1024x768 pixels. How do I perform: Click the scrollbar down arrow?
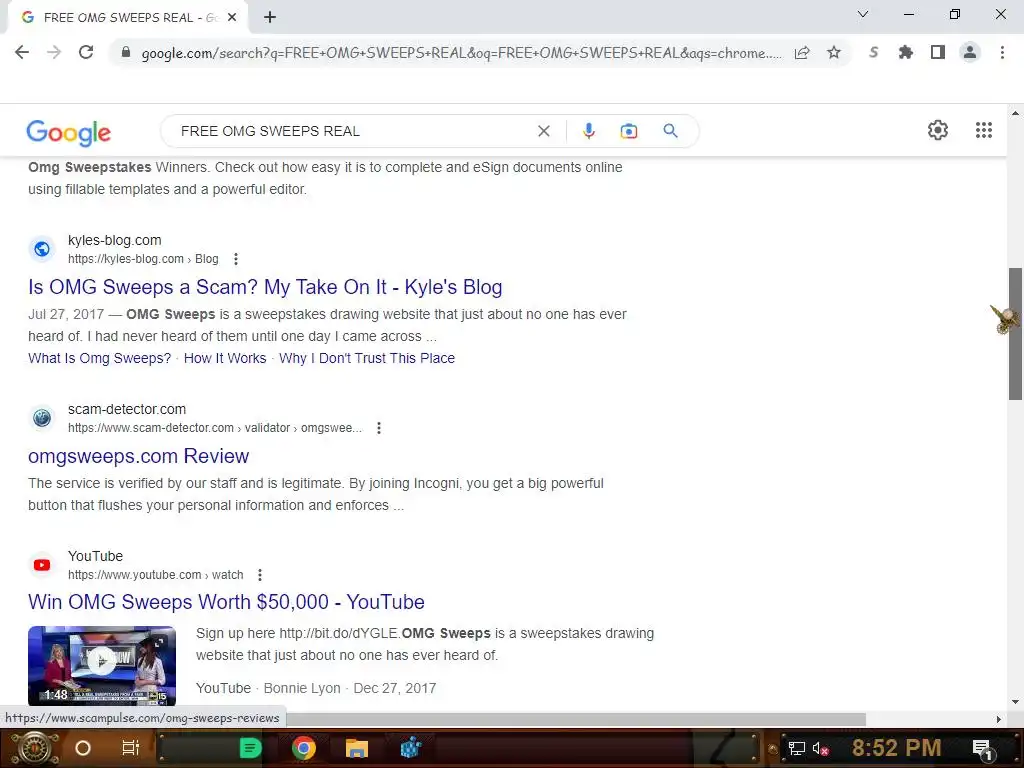[1015, 703]
